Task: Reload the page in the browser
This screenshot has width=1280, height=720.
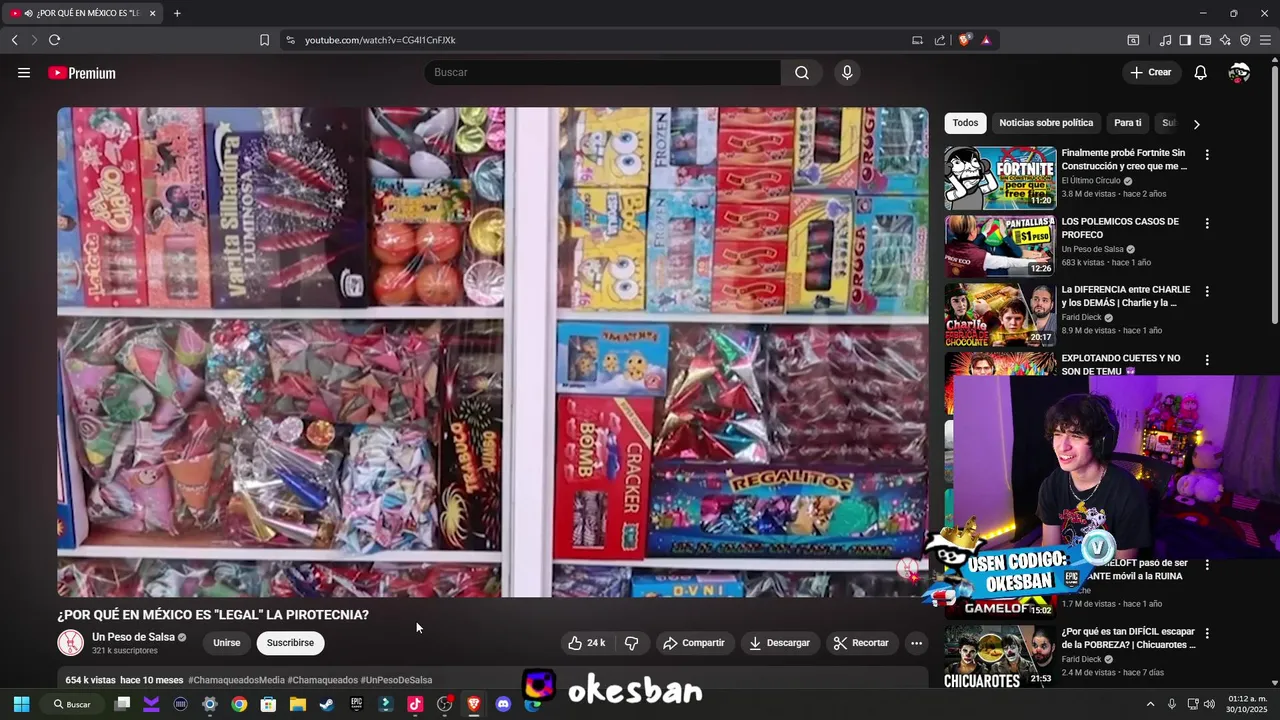Action: coord(54,40)
